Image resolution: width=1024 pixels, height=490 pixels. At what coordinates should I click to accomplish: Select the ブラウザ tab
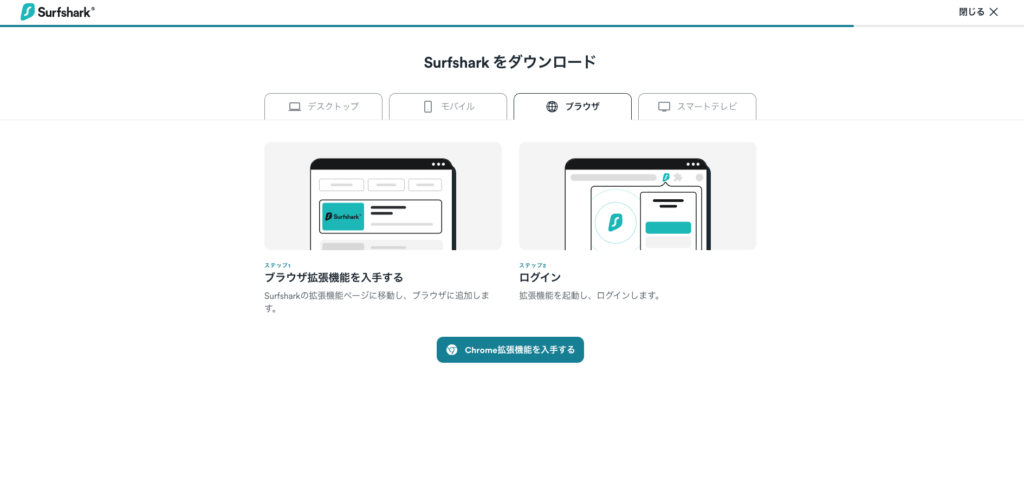[x=573, y=106]
